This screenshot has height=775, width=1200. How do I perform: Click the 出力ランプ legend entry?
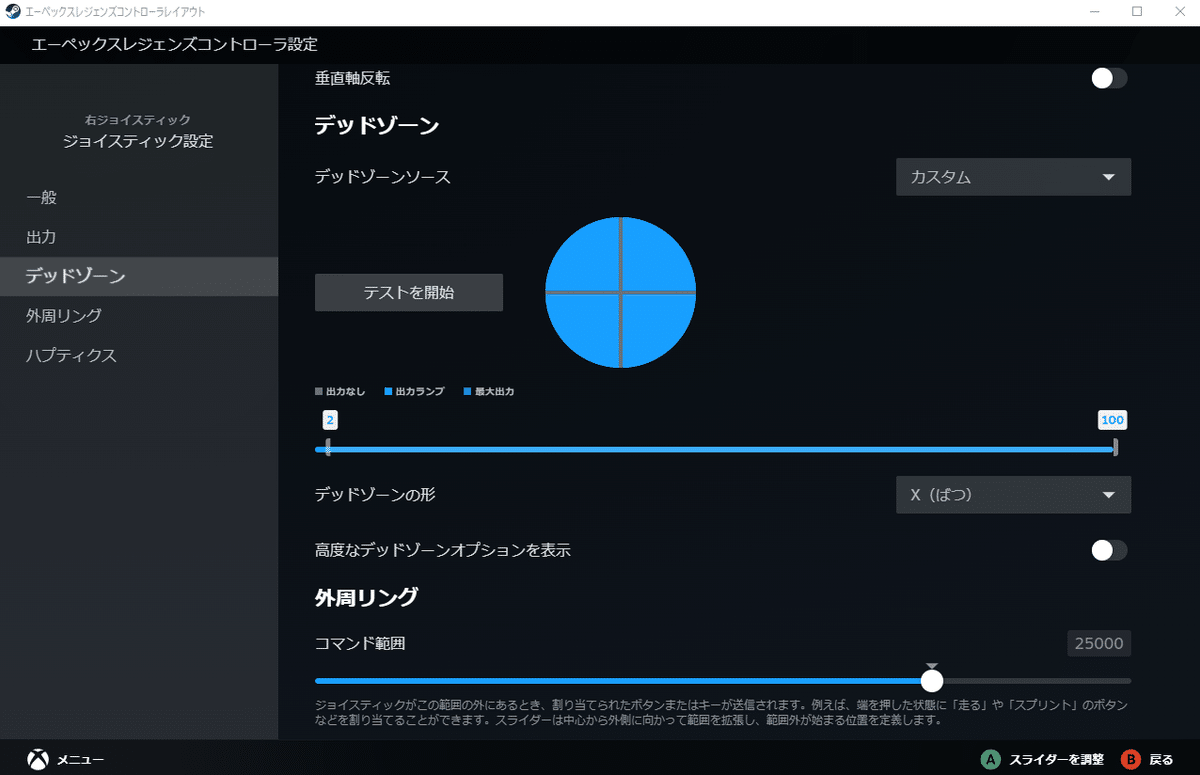414,391
